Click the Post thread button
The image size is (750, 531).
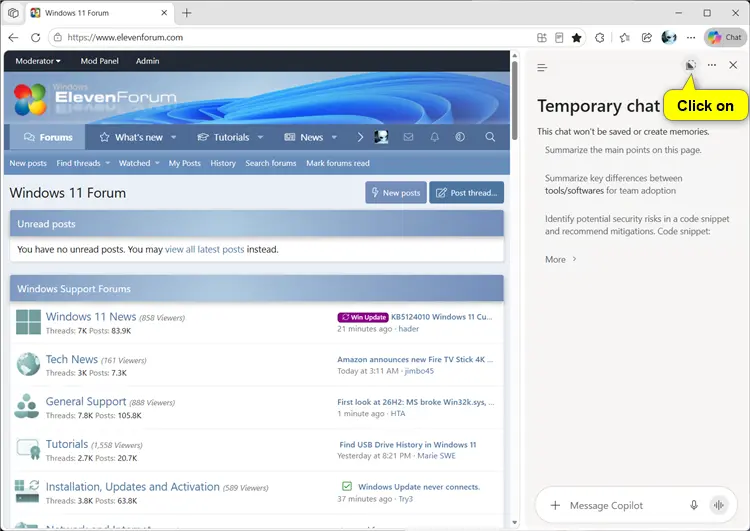(x=466, y=192)
